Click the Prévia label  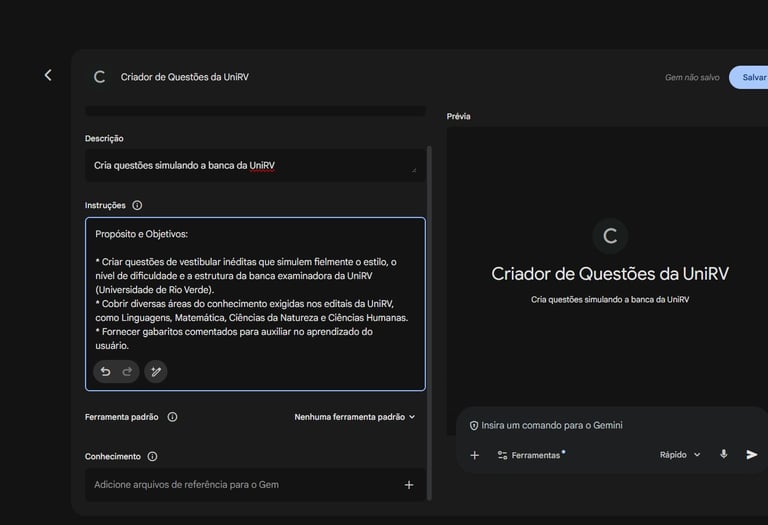tap(458, 117)
